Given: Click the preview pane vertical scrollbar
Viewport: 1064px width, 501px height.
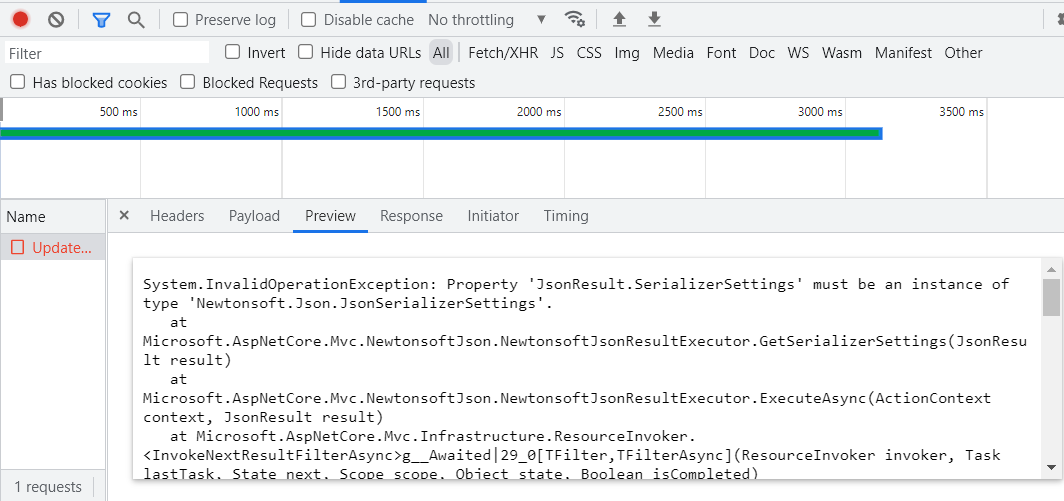Looking at the screenshot, I should click(x=1051, y=298).
